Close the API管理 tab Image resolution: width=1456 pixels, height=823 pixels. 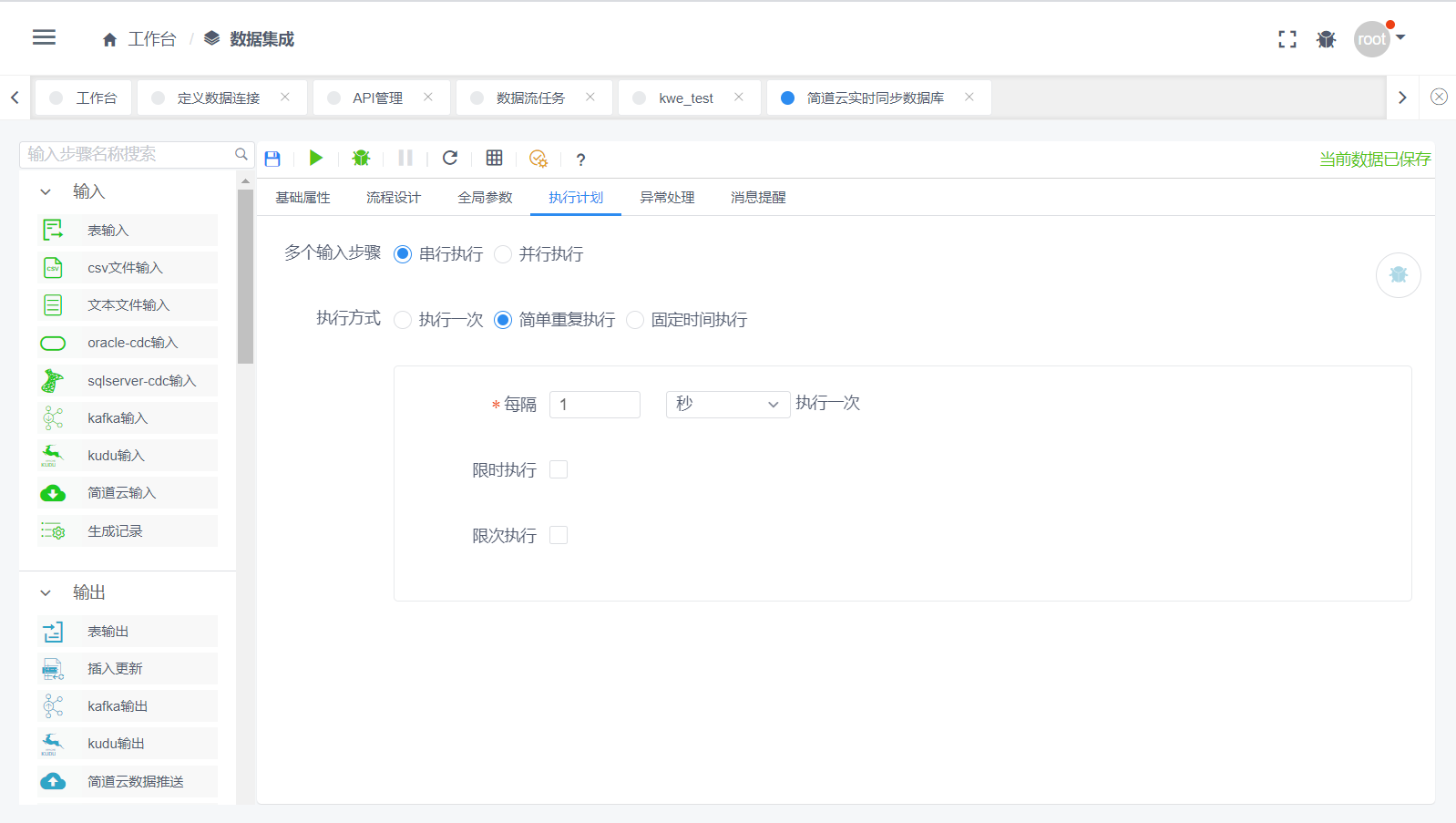coord(428,97)
